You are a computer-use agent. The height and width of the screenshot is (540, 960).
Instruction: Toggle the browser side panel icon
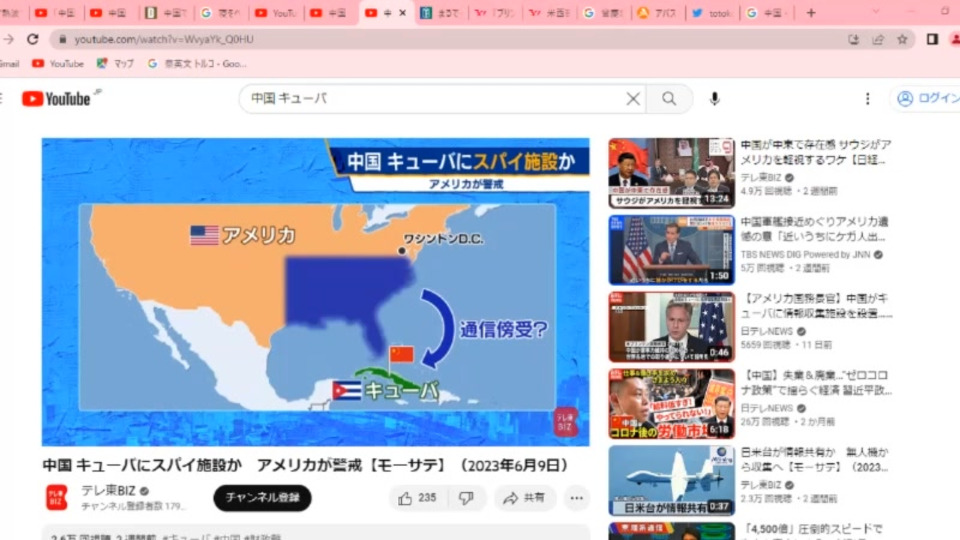click(x=932, y=39)
